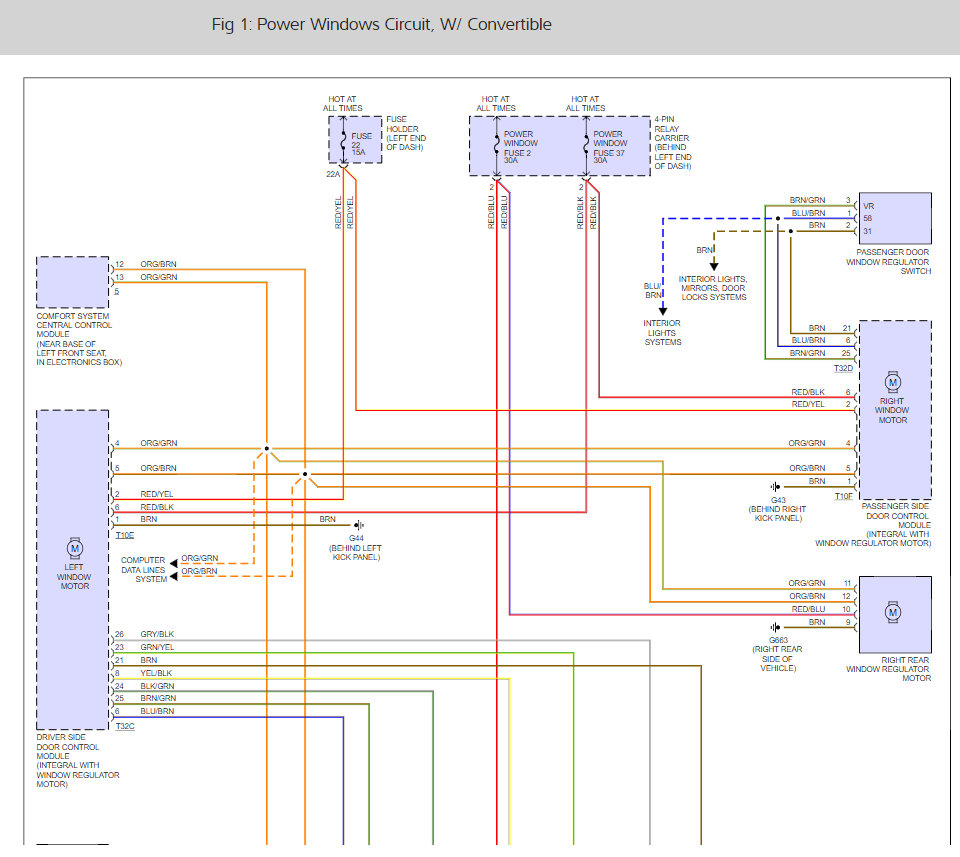Click the T32C connector label
The height and width of the screenshot is (857, 960).
coord(125,726)
